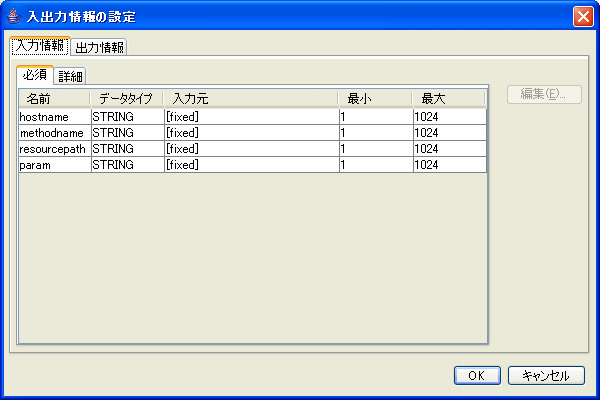Switch to the 入力情報 tab
This screenshot has height=400, width=600.
coord(40,46)
